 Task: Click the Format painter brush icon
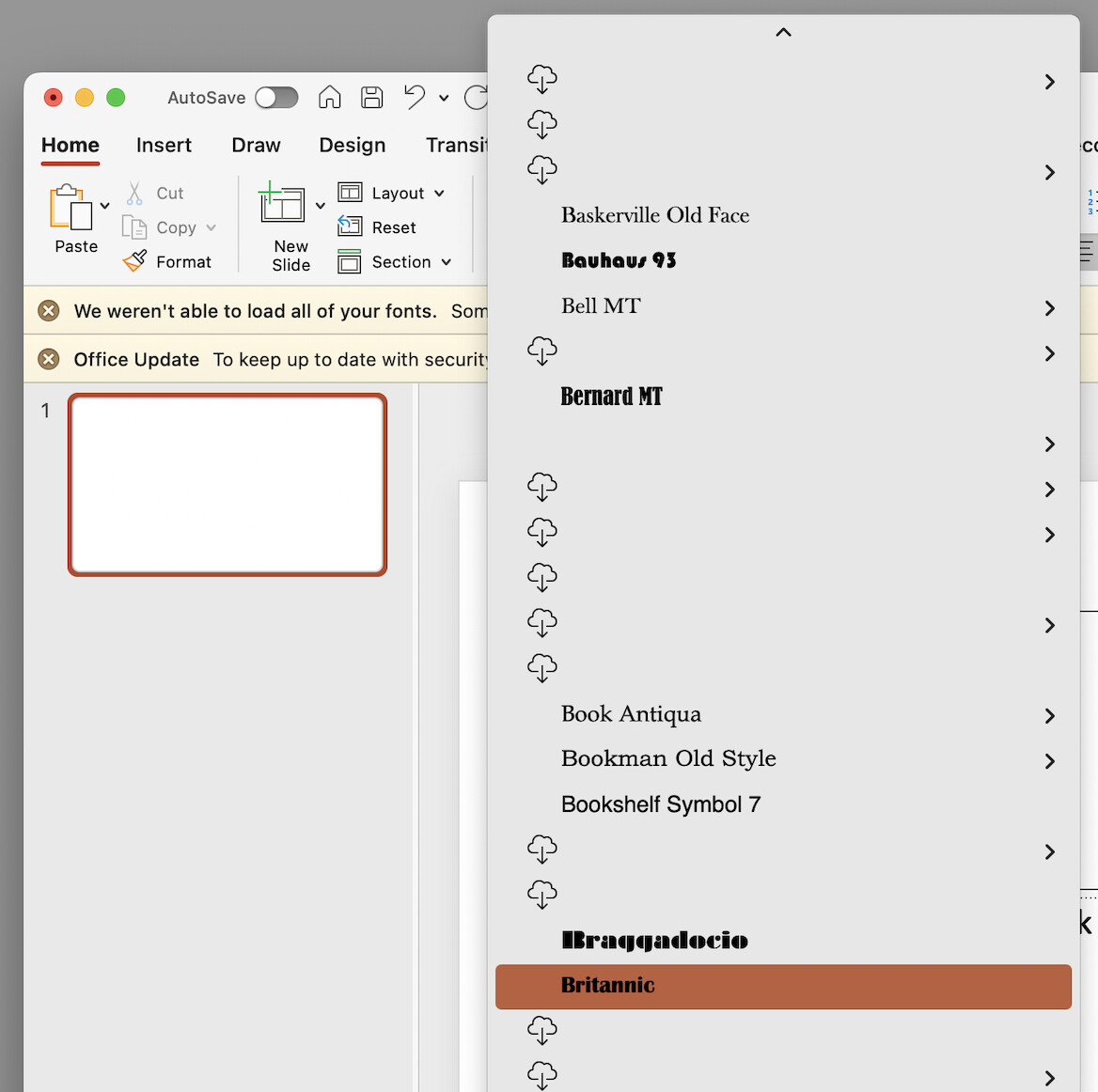pyautogui.click(x=134, y=261)
